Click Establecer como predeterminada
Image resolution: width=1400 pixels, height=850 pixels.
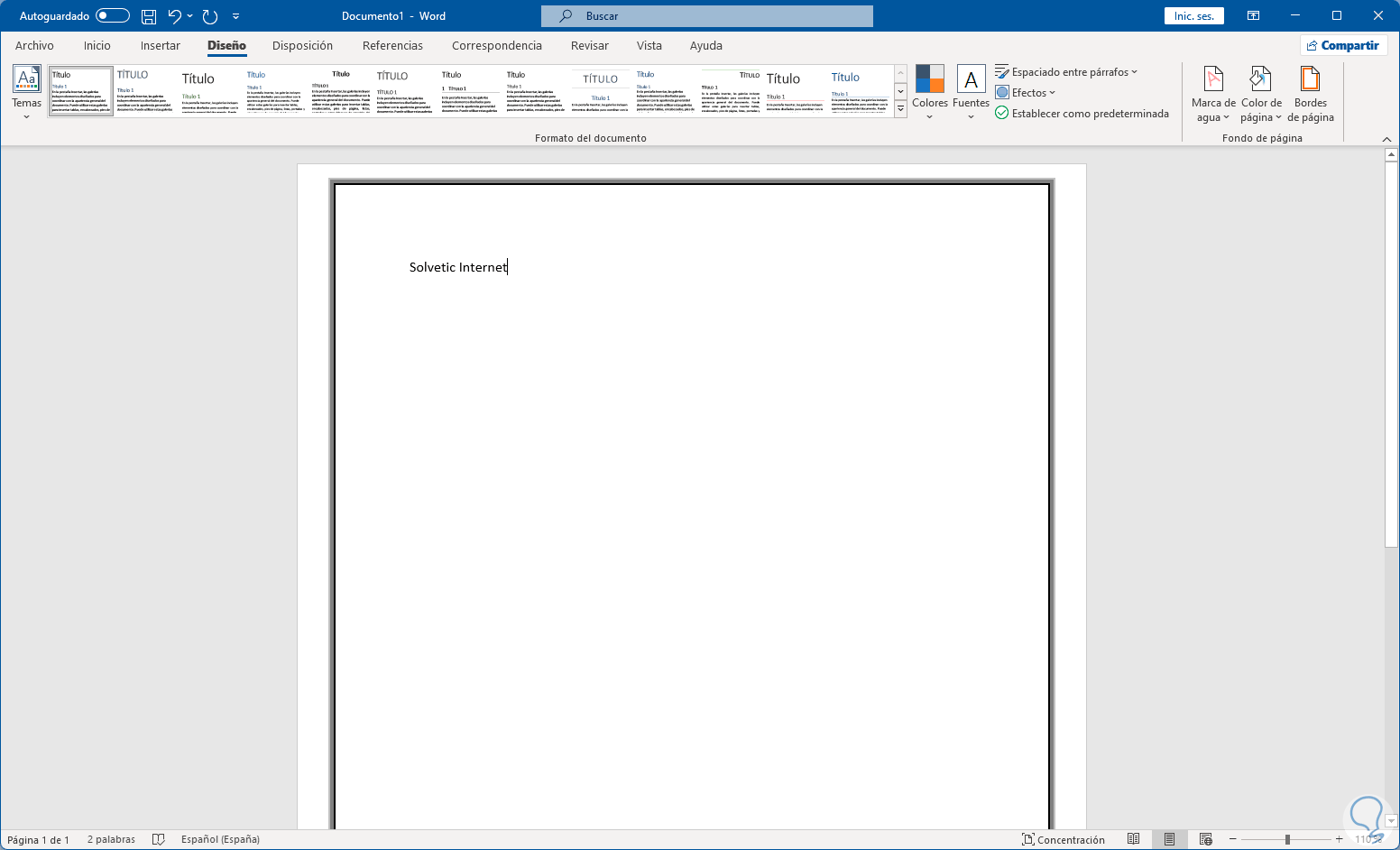(x=1082, y=114)
